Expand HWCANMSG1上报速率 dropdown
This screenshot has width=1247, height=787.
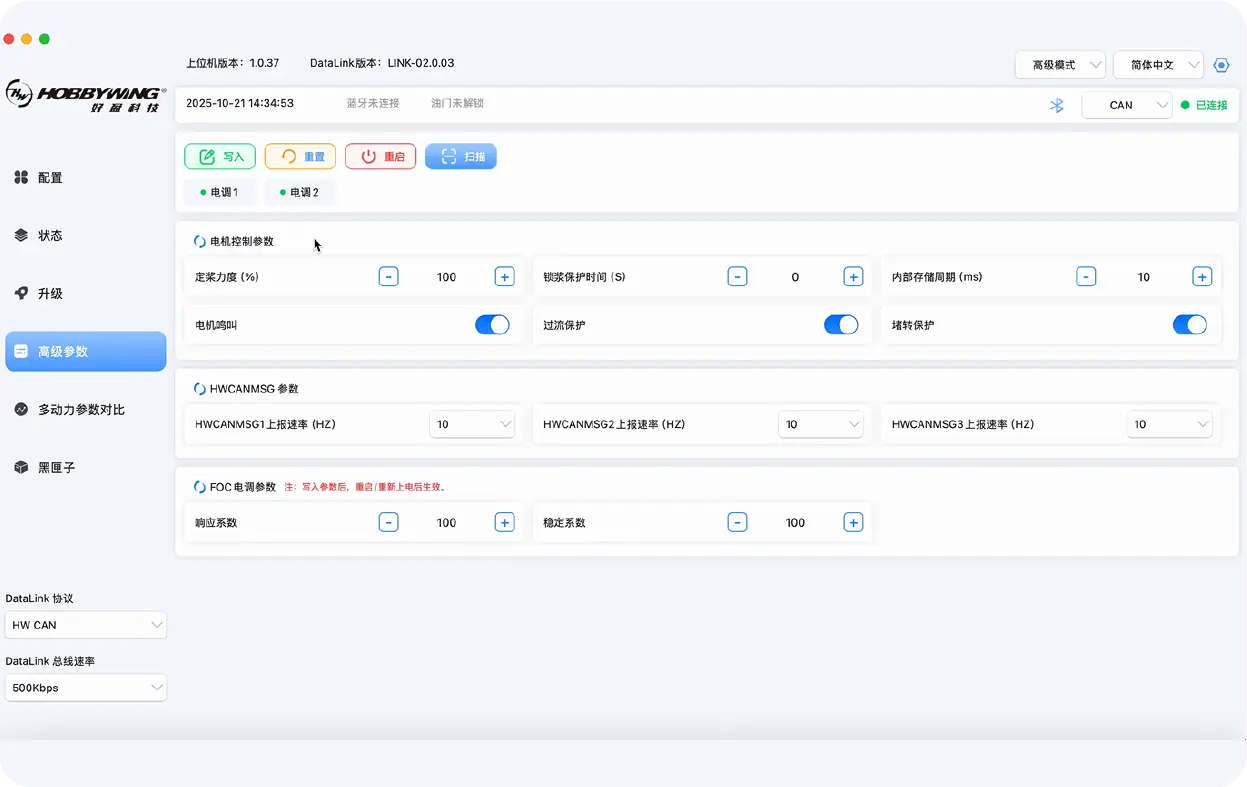coord(472,424)
